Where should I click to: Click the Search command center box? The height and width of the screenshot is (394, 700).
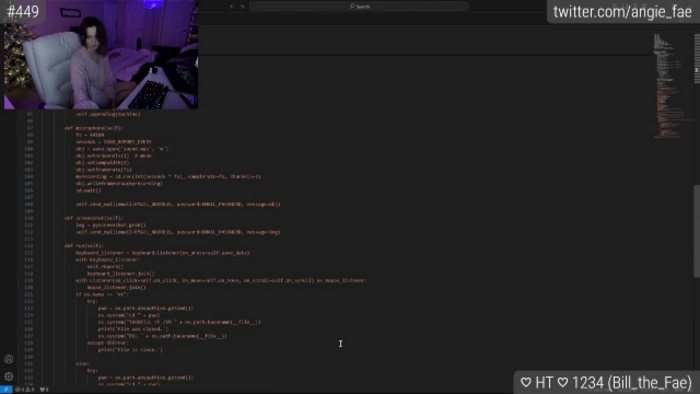[x=359, y=6]
